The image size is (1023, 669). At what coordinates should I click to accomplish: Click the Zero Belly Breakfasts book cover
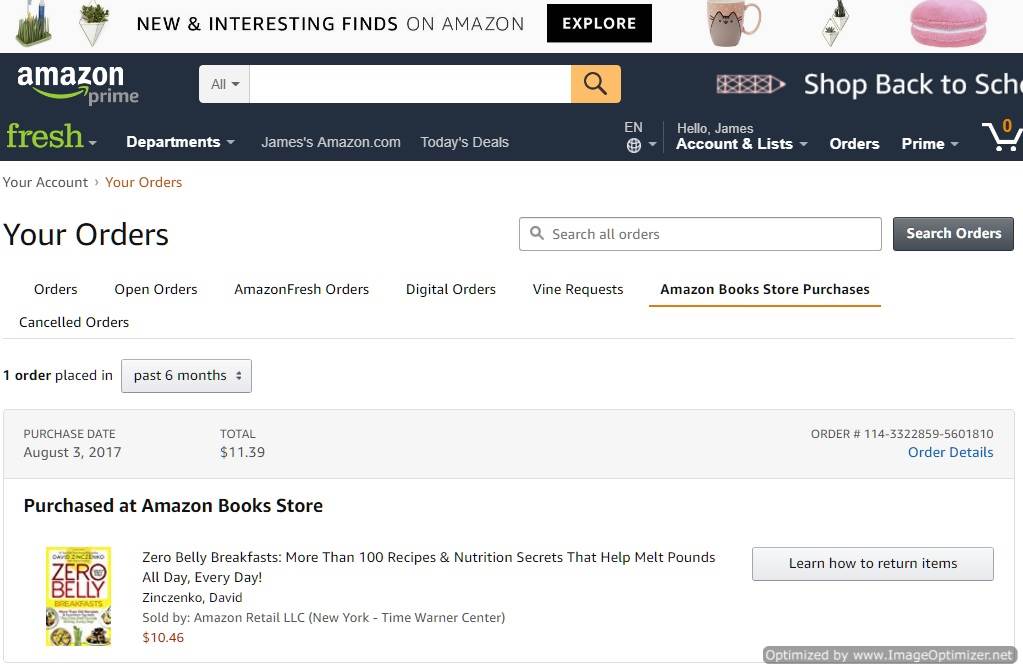(78, 596)
